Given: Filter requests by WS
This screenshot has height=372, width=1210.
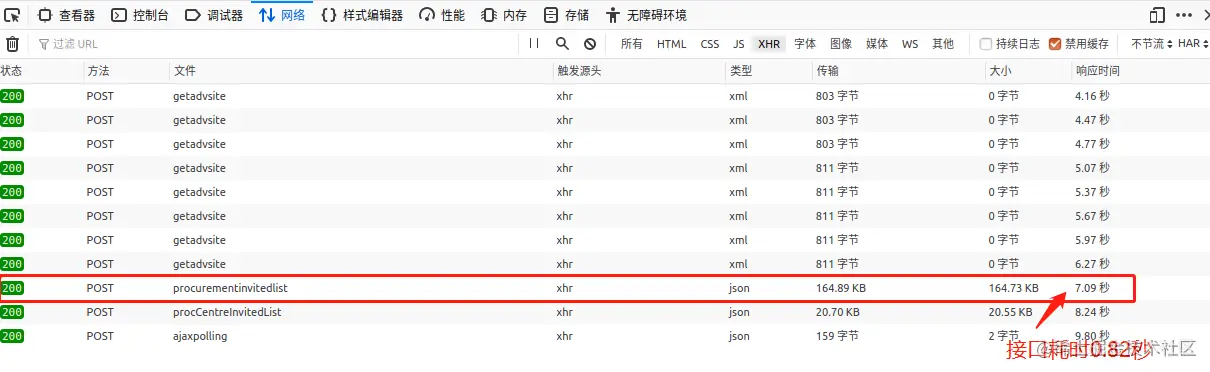Looking at the screenshot, I should (x=910, y=44).
